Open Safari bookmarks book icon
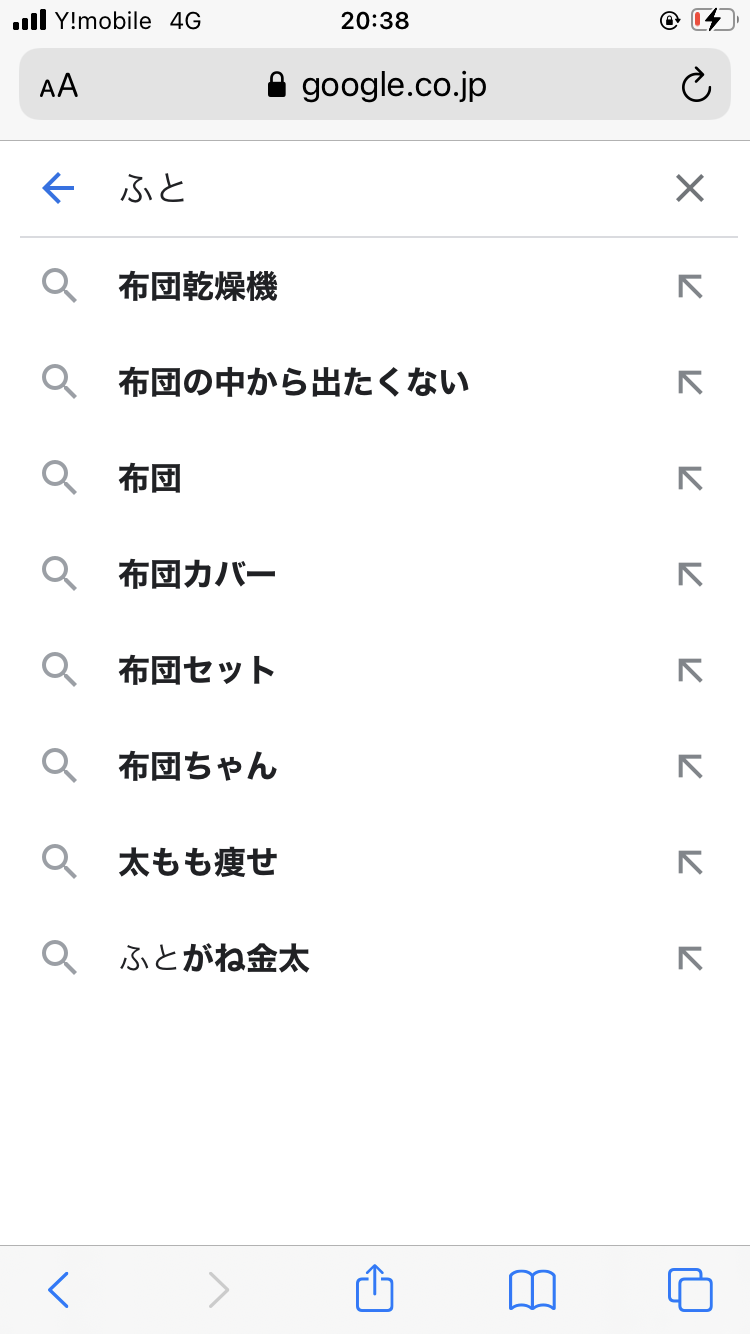Image resolution: width=750 pixels, height=1334 pixels. tap(532, 1289)
